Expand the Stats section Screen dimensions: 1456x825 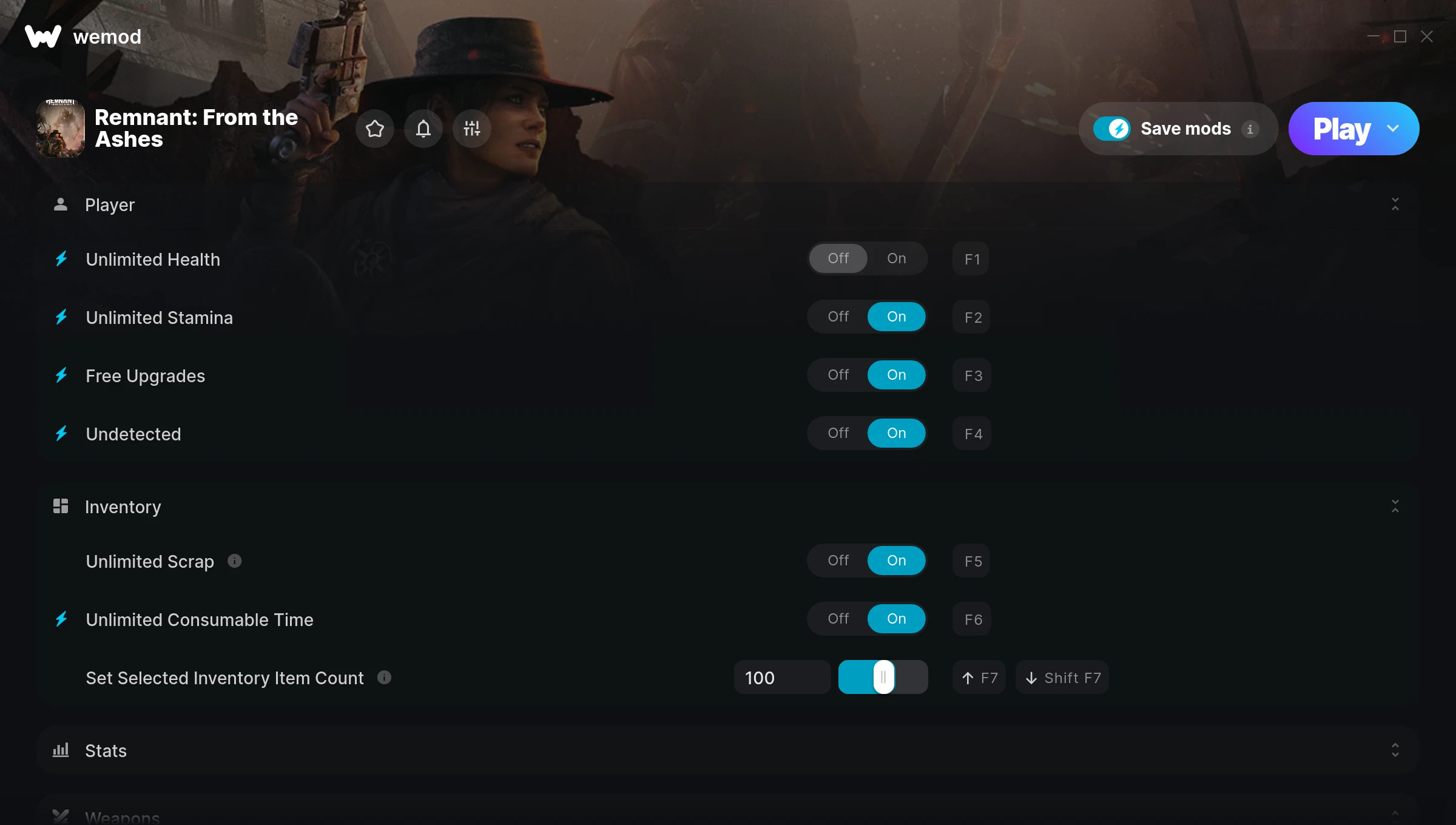point(1395,750)
